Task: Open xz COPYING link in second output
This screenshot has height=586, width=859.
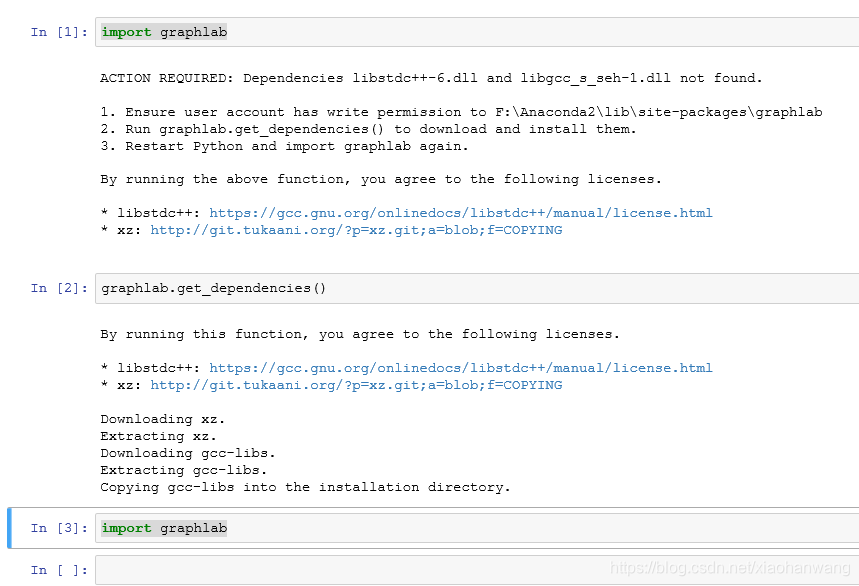Action: (x=356, y=385)
